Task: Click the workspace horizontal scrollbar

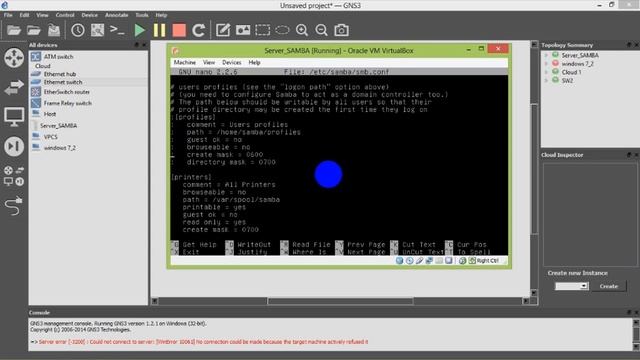Action: point(340,301)
